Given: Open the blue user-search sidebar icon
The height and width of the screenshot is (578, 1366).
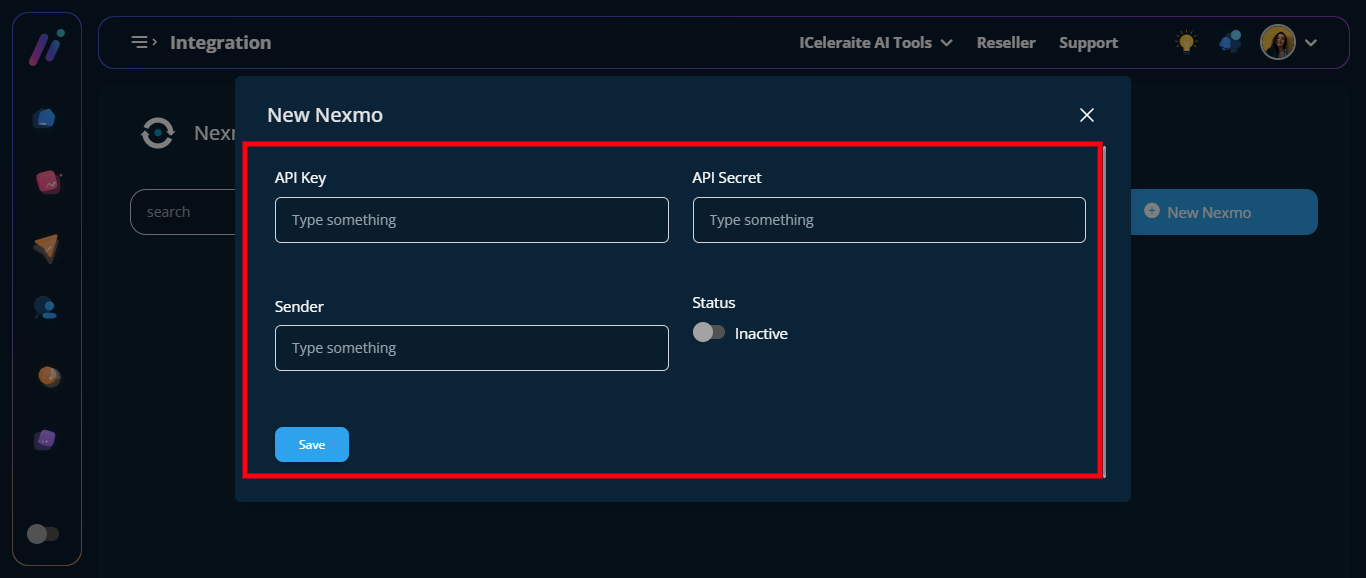Looking at the screenshot, I should [x=45, y=308].
